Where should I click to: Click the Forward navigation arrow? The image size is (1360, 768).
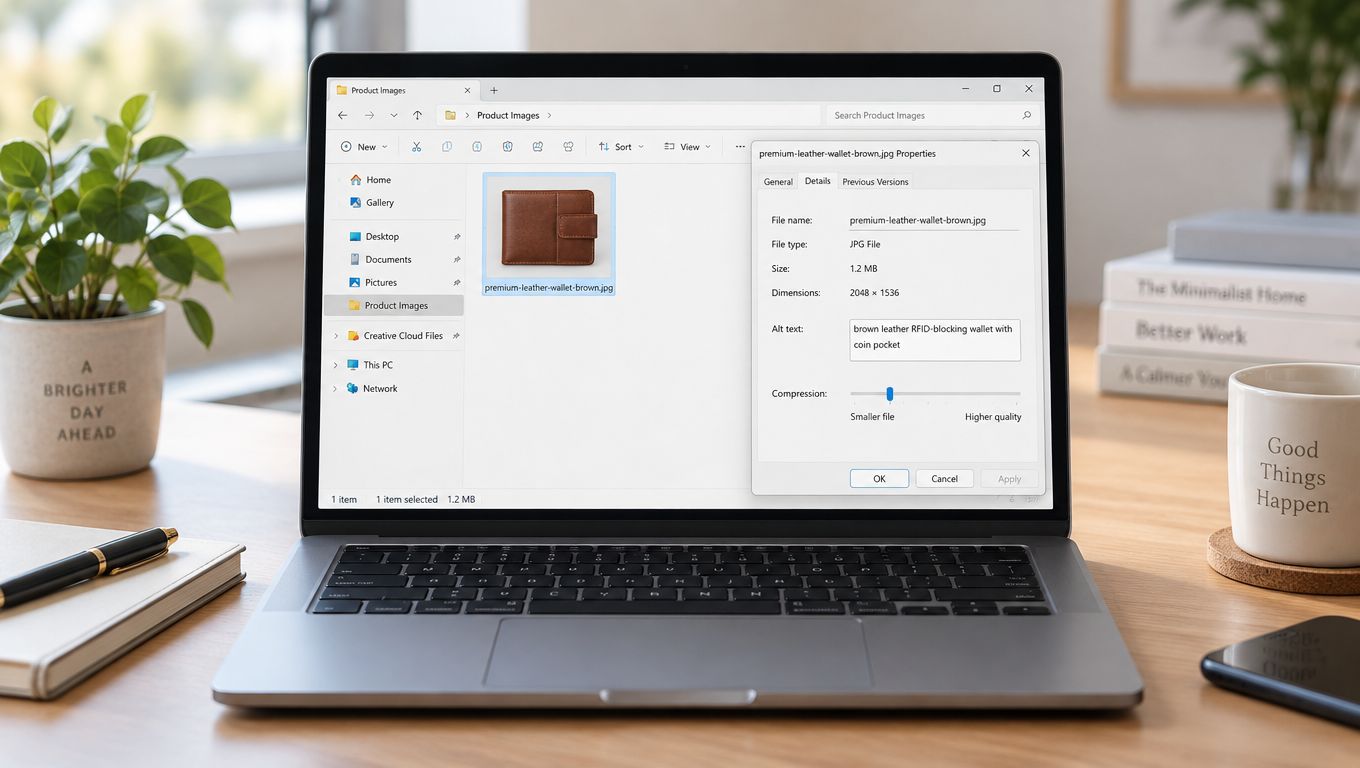point(369,116)
